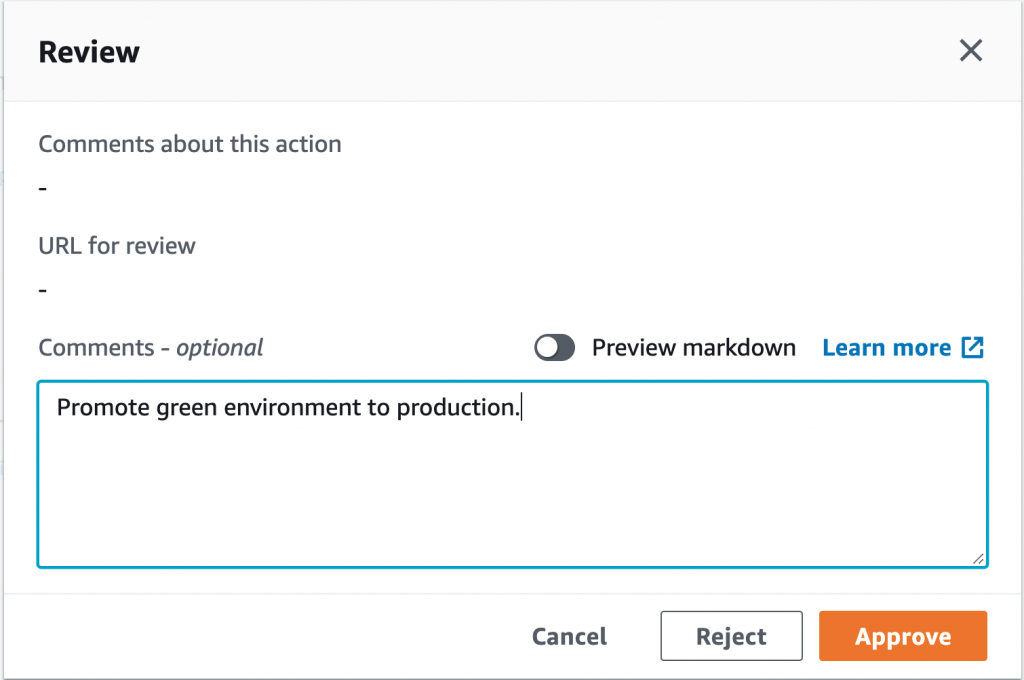Viewport: 1024px width, 680px height.
Task: Click the 'Promote green environment to production.' text
Action: 289,408
